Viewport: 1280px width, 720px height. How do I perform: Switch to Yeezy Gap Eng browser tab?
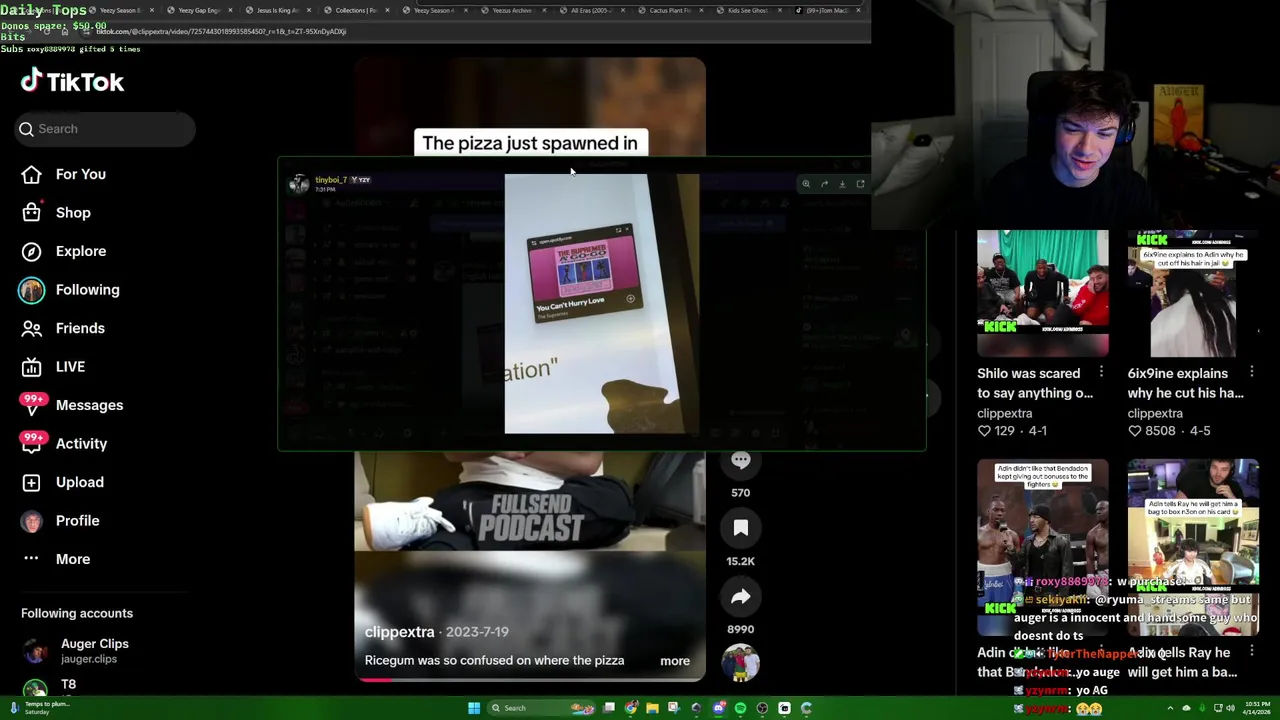pyautogui.click(x=199, y=10)
